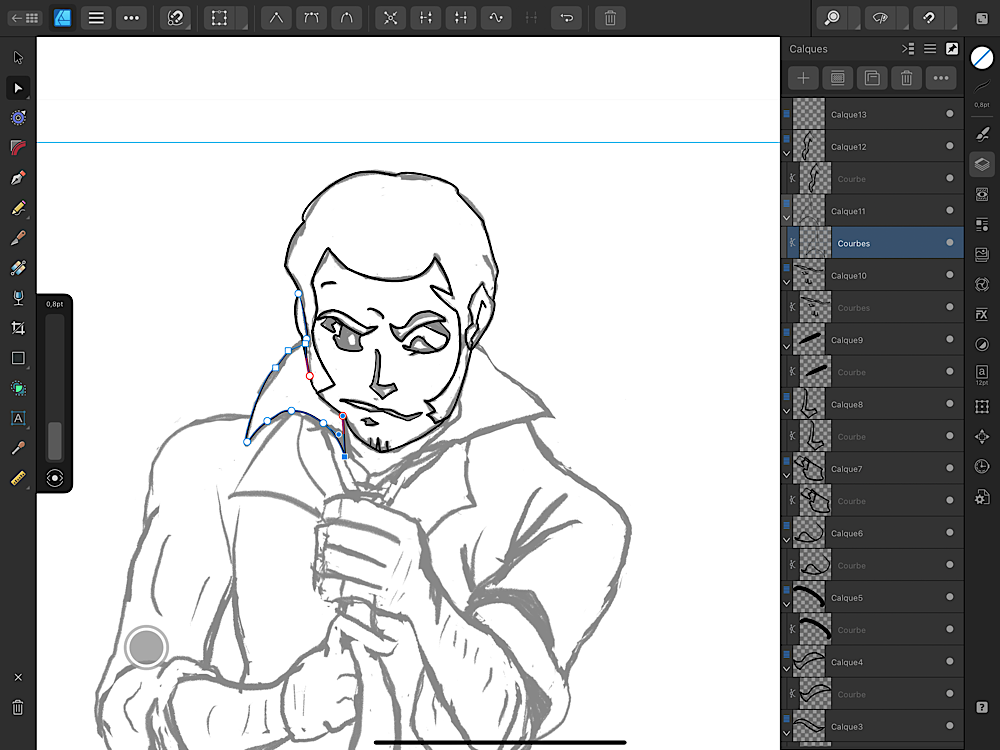This screenshot has width=1000, height=750.
Task: Activate the Artistic Text tool
Action: tap(18, 418)
